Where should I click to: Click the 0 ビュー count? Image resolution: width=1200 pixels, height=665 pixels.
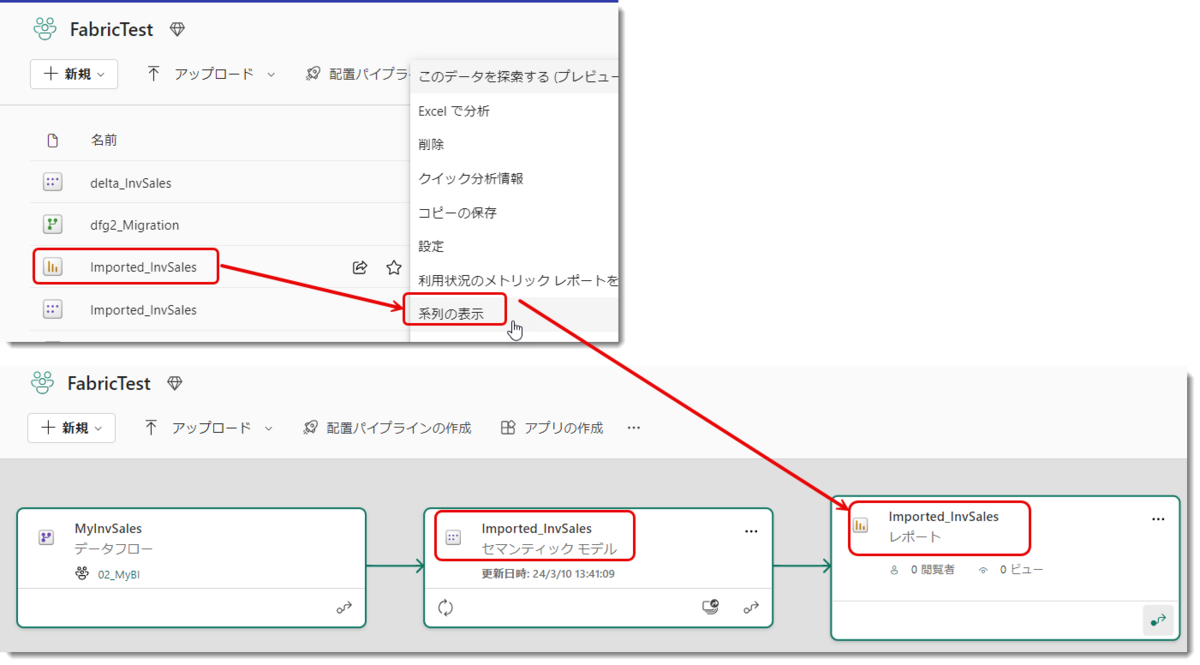pos(1021,570)
